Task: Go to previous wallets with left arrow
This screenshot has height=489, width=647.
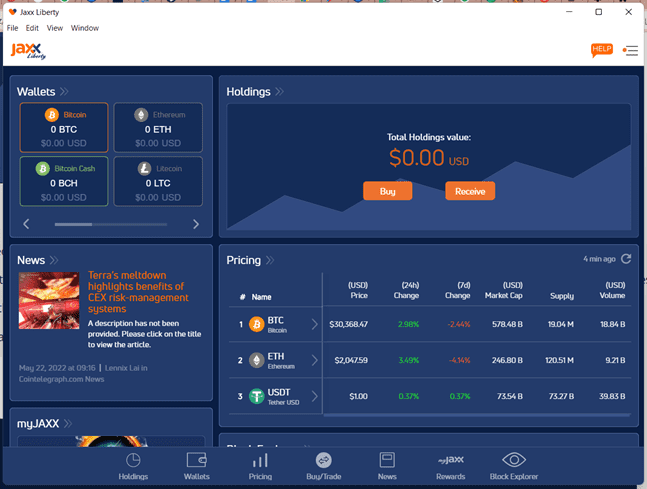Action: point(26,224)
